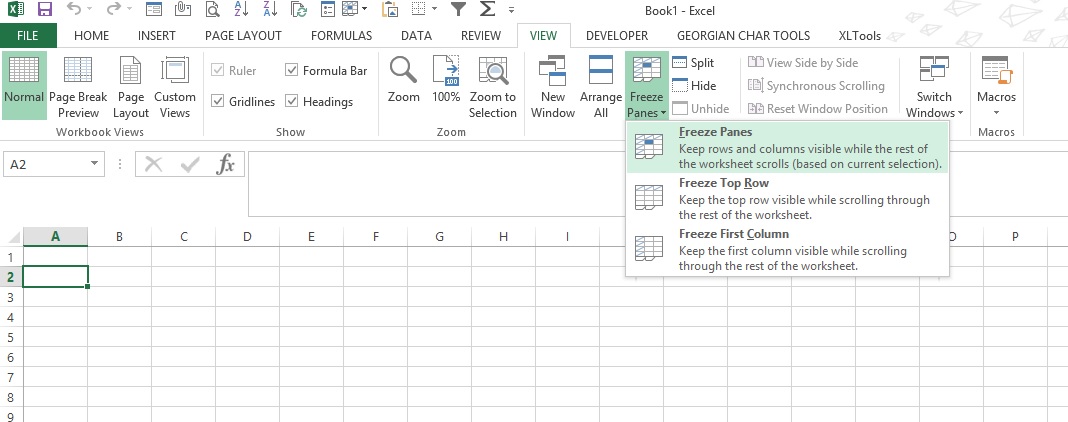Screen dimensions: 1068x422
Task: Click inside the formula bar input
Action: [x=436, y=184]
